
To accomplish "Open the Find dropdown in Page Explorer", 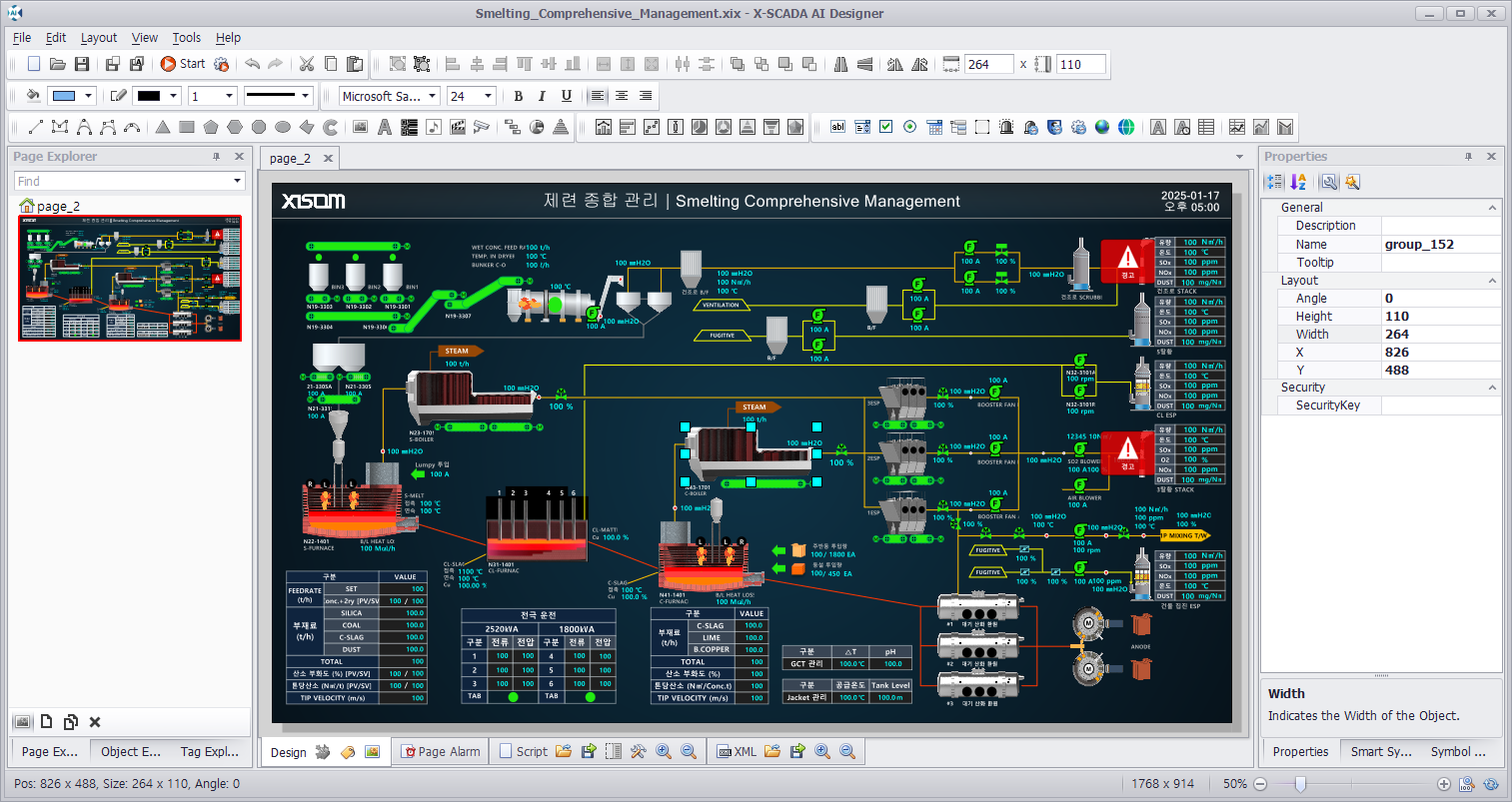I will pos(238,181).
